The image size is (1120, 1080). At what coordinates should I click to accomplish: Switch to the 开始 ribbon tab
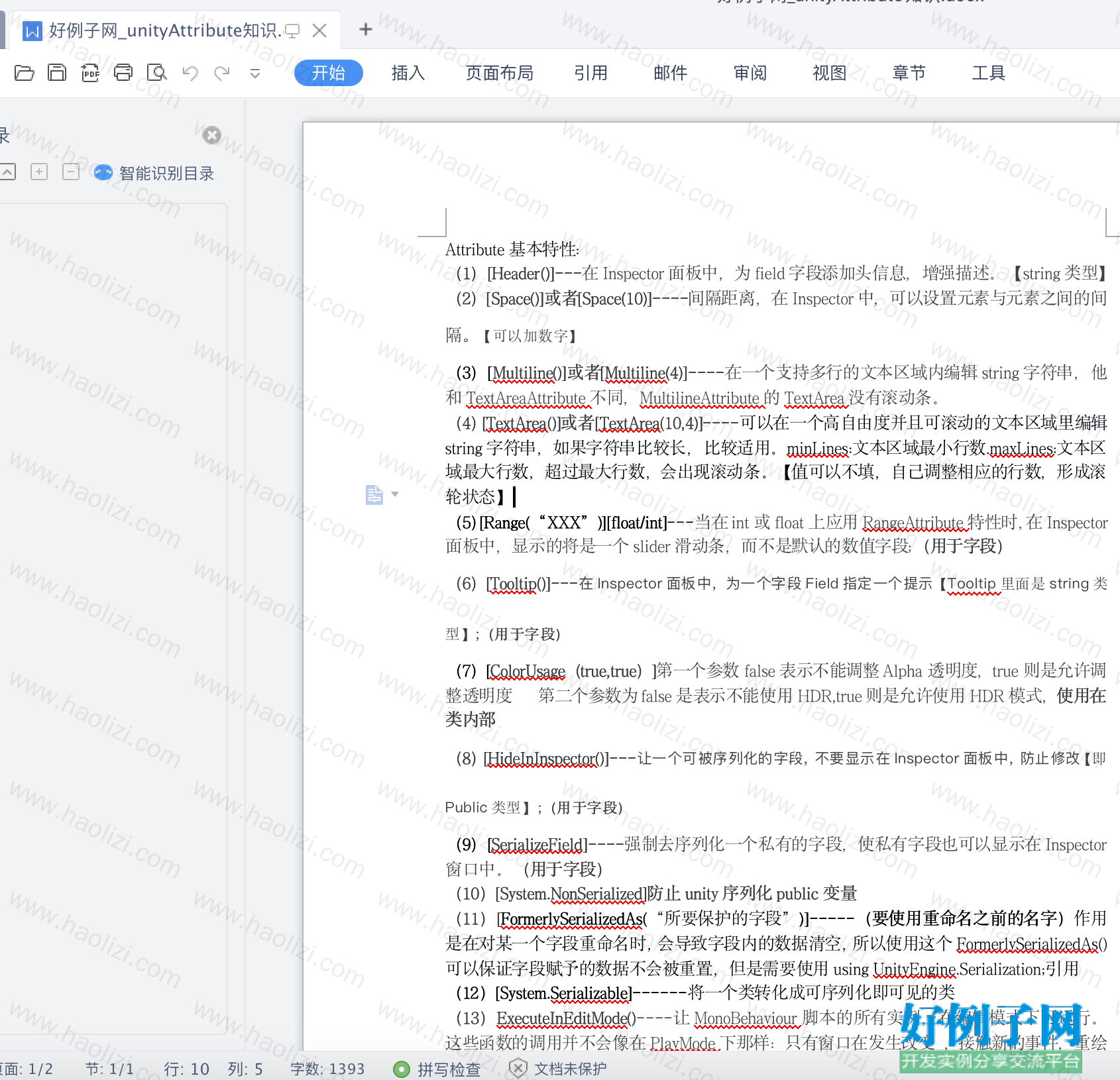coord(329,73)
